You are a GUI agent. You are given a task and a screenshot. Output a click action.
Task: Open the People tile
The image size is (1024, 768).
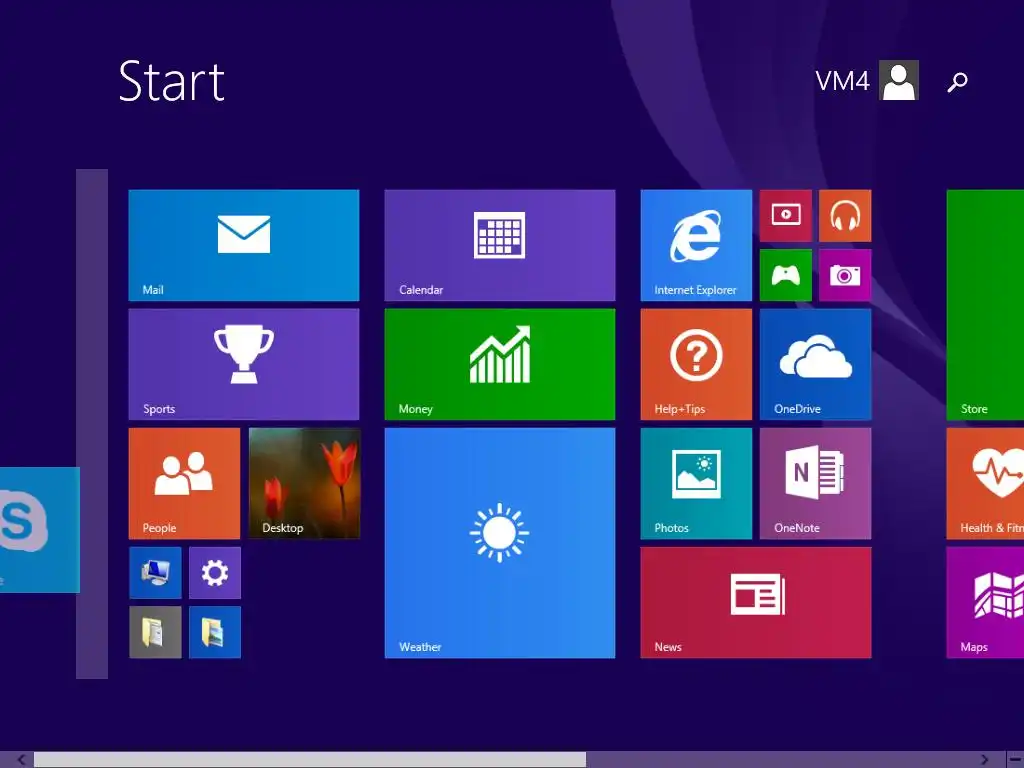click(184, 483)
